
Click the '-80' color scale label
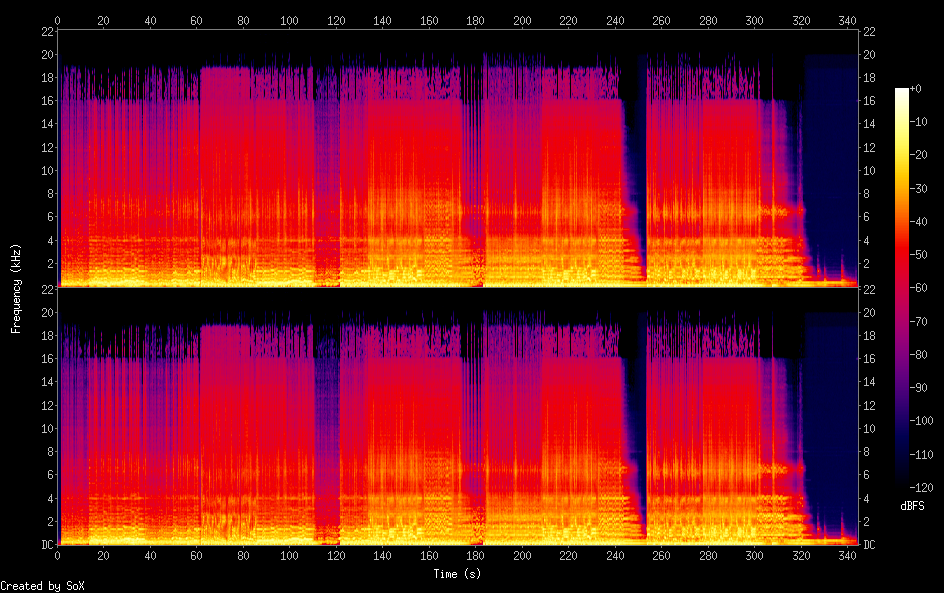pyautogui.click(x=918, y=355)
